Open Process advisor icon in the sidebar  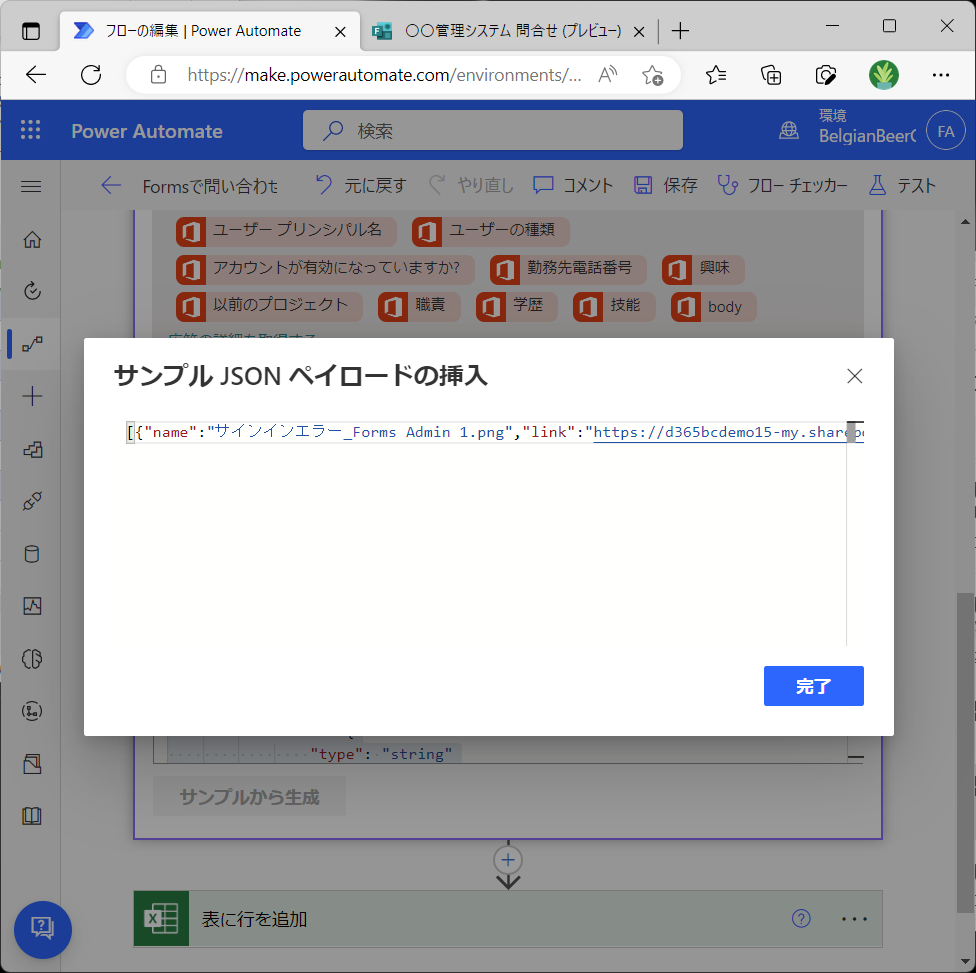tap(32, 711)
